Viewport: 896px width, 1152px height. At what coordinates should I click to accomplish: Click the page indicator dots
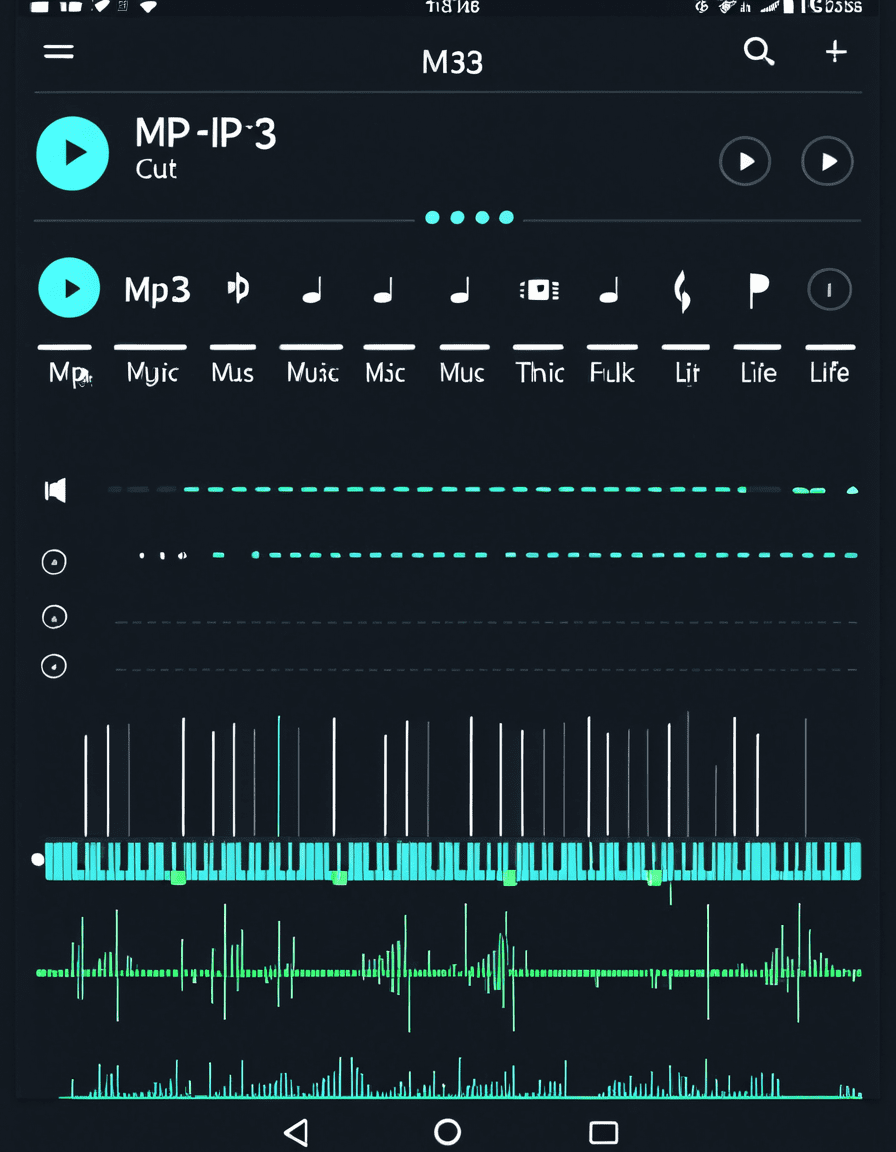[x=469, y=217]
